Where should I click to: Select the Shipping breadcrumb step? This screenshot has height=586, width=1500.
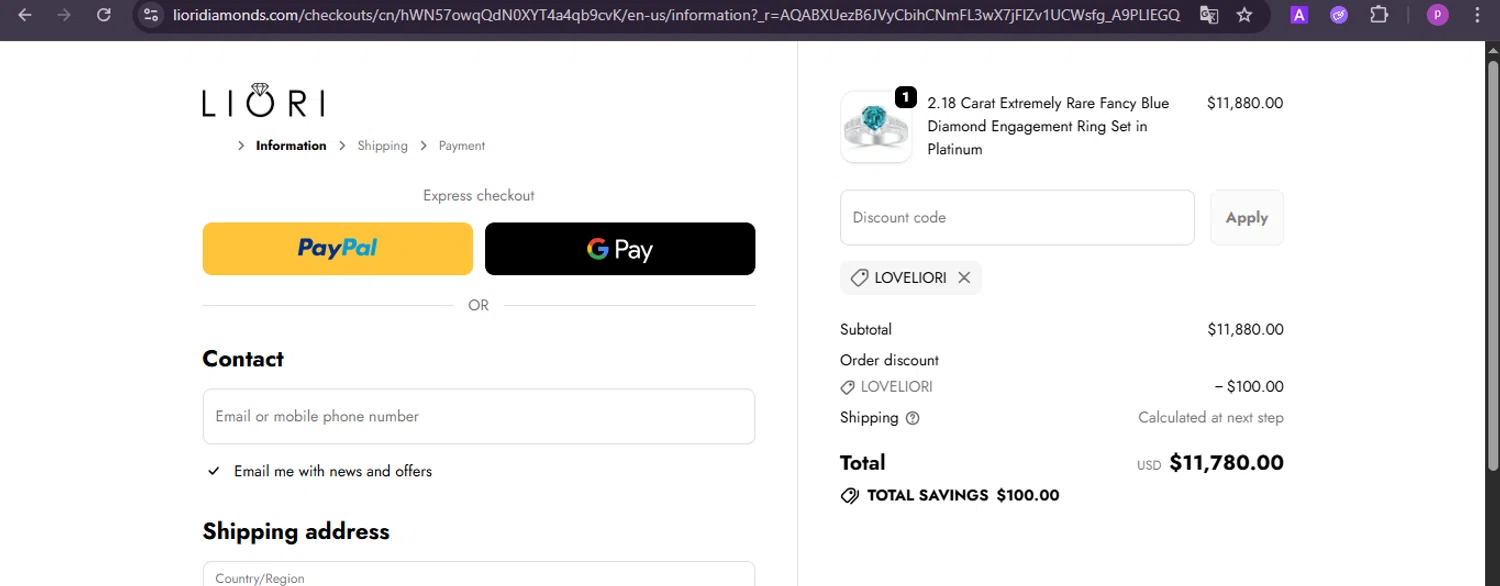(x=383, y=145)
